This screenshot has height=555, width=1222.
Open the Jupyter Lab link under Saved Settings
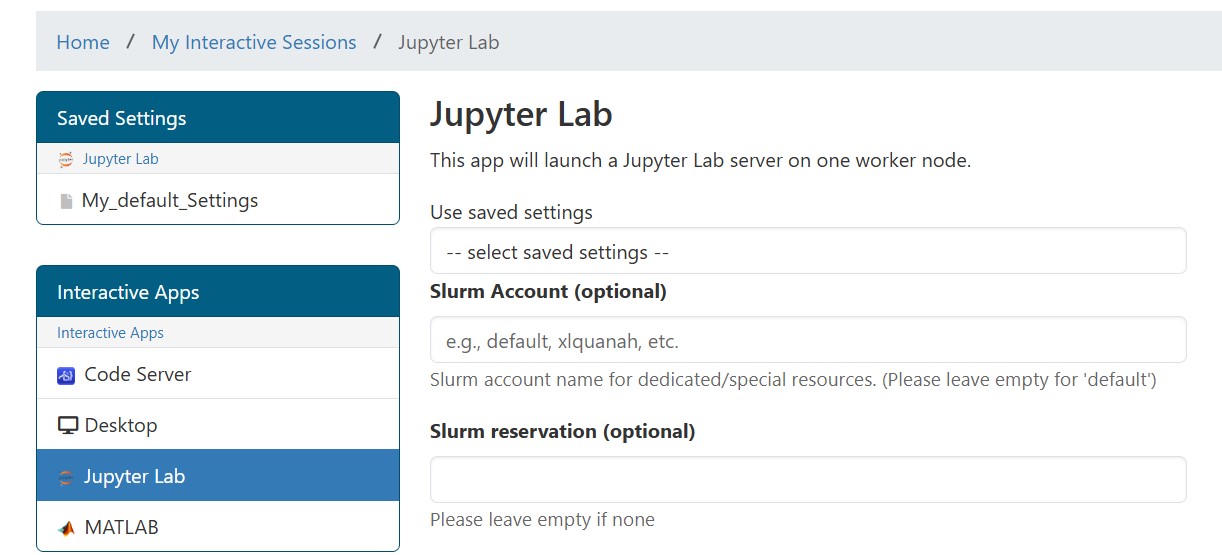click(x=120, y=159)
